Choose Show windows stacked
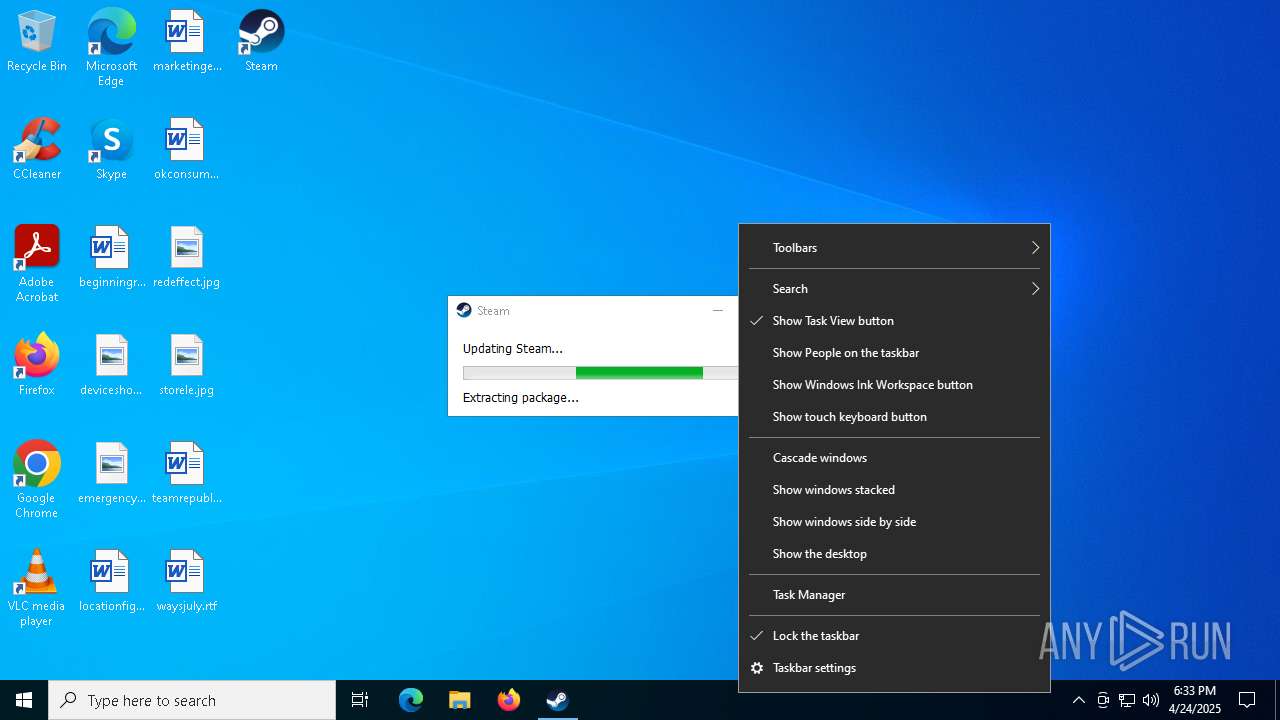The width and height of the screenshot is (1280, 720). tap(894, 490)
